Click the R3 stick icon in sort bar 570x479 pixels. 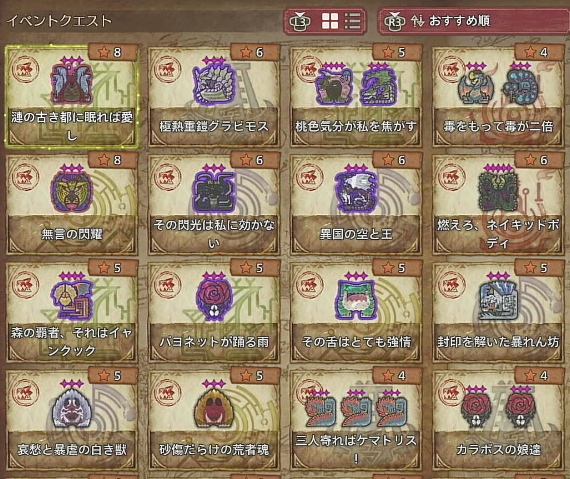click(395, 21)
